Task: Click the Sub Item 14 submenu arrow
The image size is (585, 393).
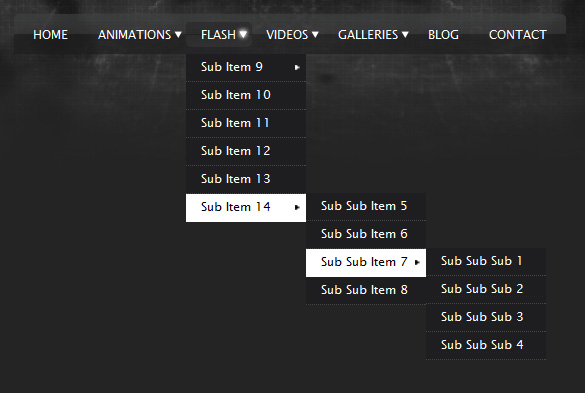Action: pos(297,208)
